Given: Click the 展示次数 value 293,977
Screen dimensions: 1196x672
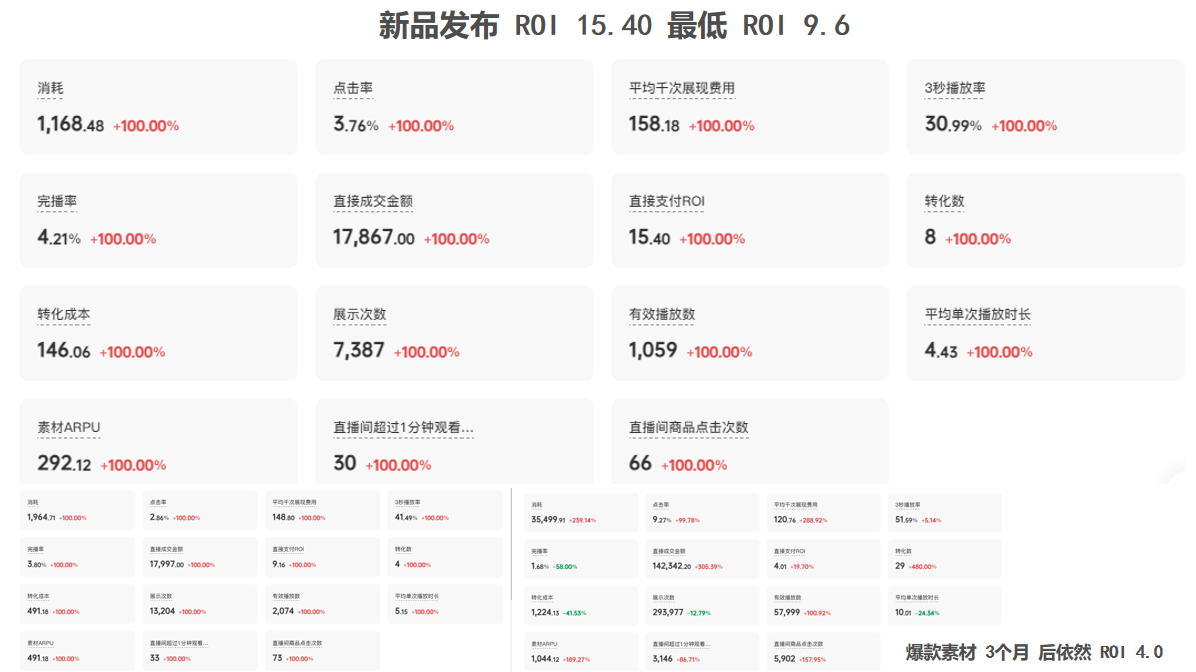Looking at the screenshot, I should click(668, 613).
